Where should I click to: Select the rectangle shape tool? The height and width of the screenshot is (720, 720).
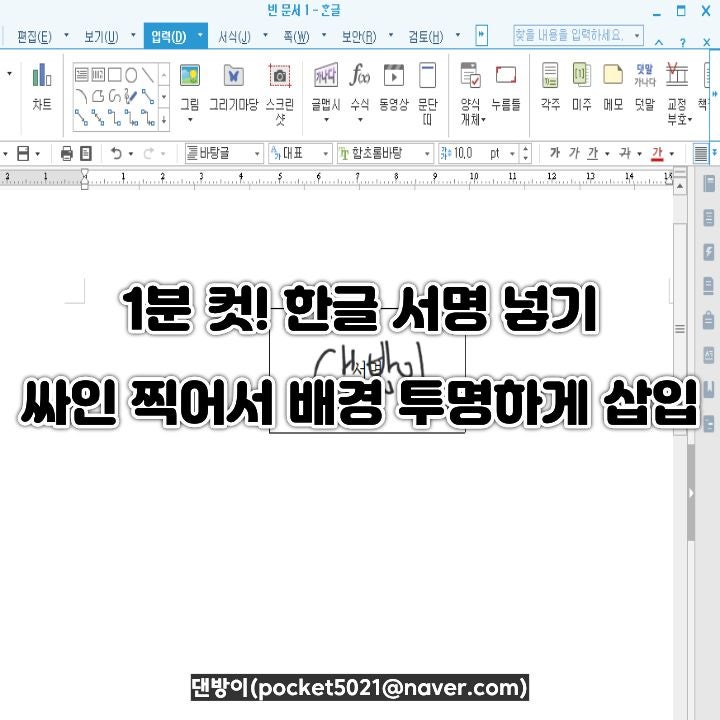114,75
